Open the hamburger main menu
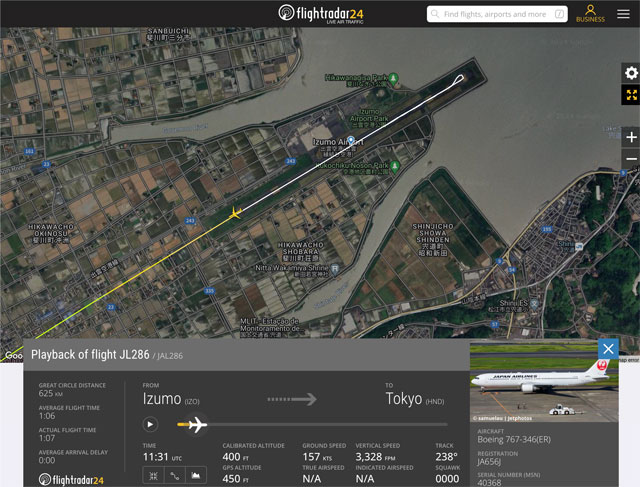This screenshot has height=487, width=640. pos(623,14)
